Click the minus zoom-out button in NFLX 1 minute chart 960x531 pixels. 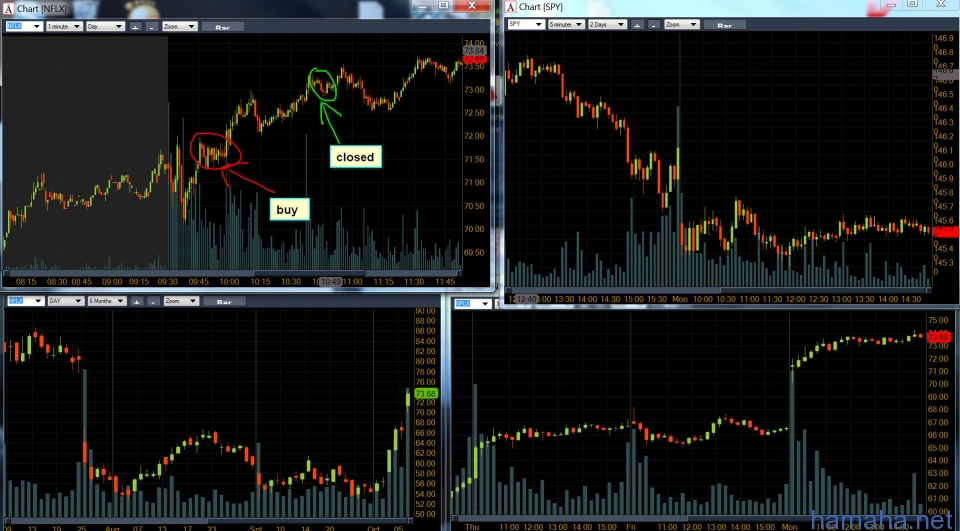pos(152,26)
